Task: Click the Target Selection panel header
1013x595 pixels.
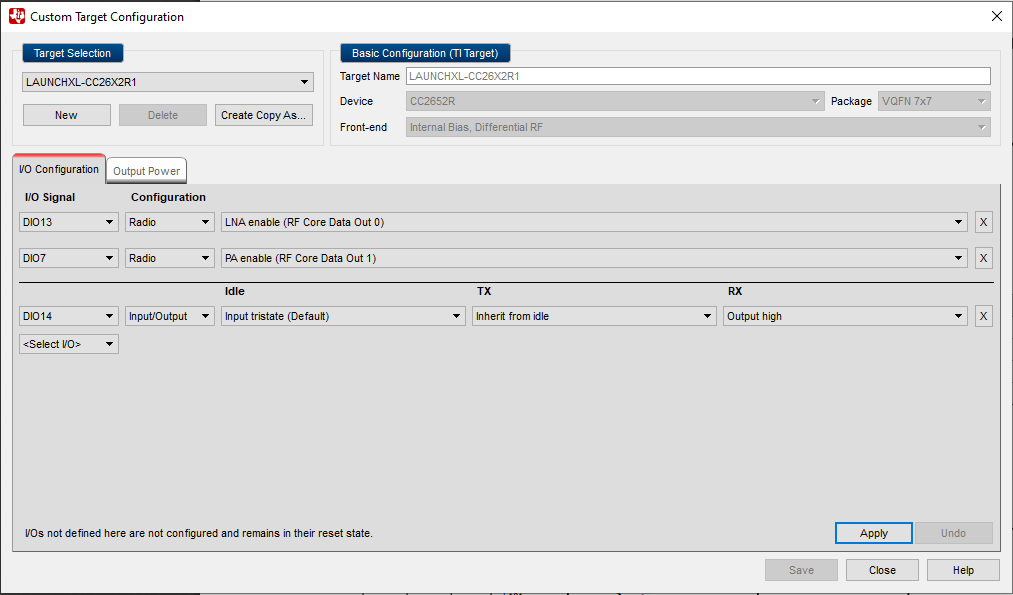Action: click(x=73, y=53)
